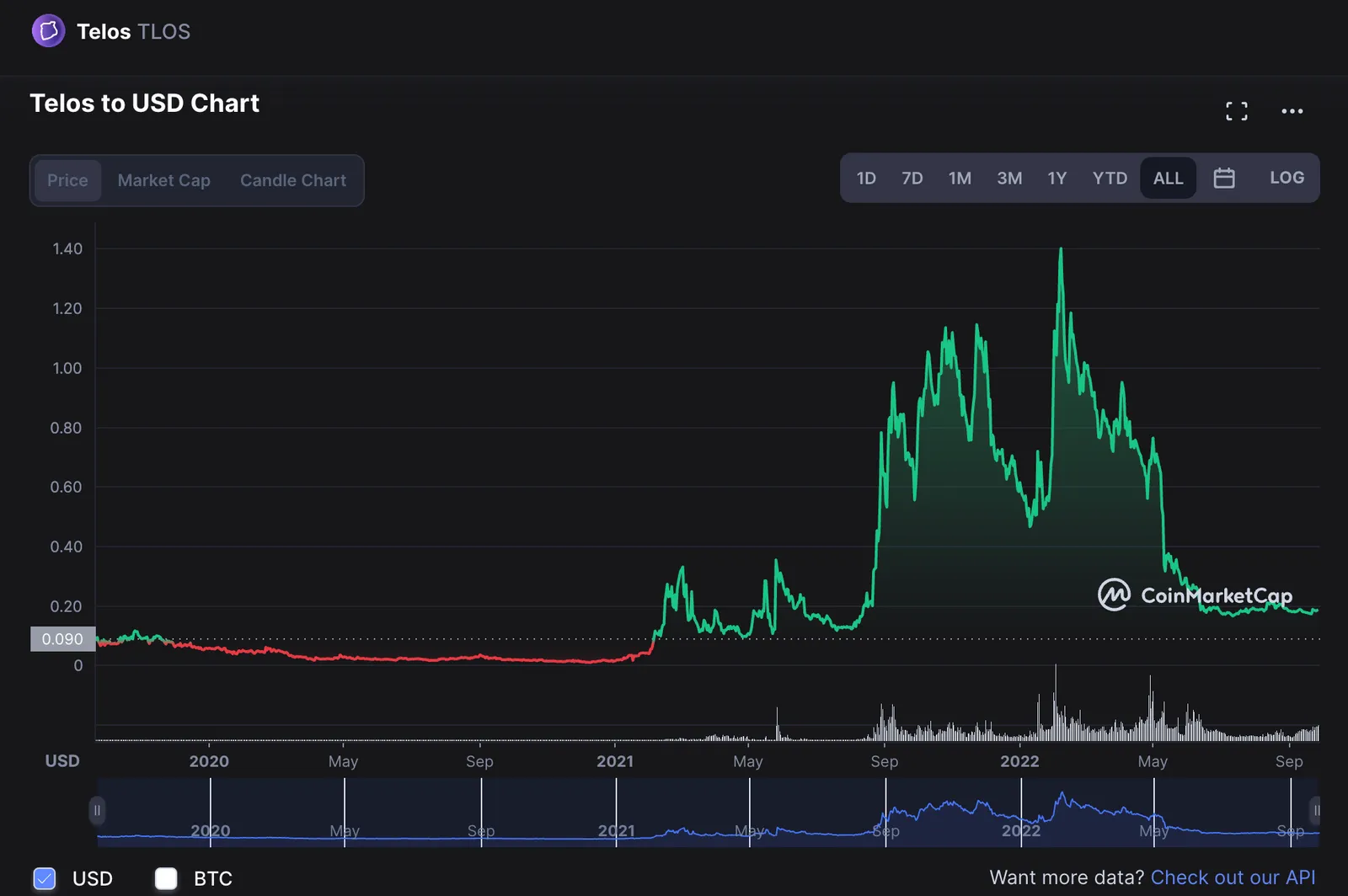Toggle LOG scale on the chart
The width and height of the screenshot is (1348, 896).
click(x=1286, y=178)
